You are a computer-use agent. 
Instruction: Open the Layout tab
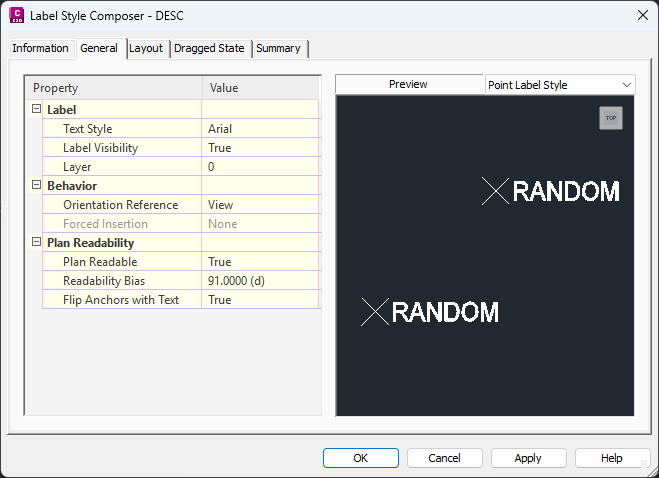146,48
